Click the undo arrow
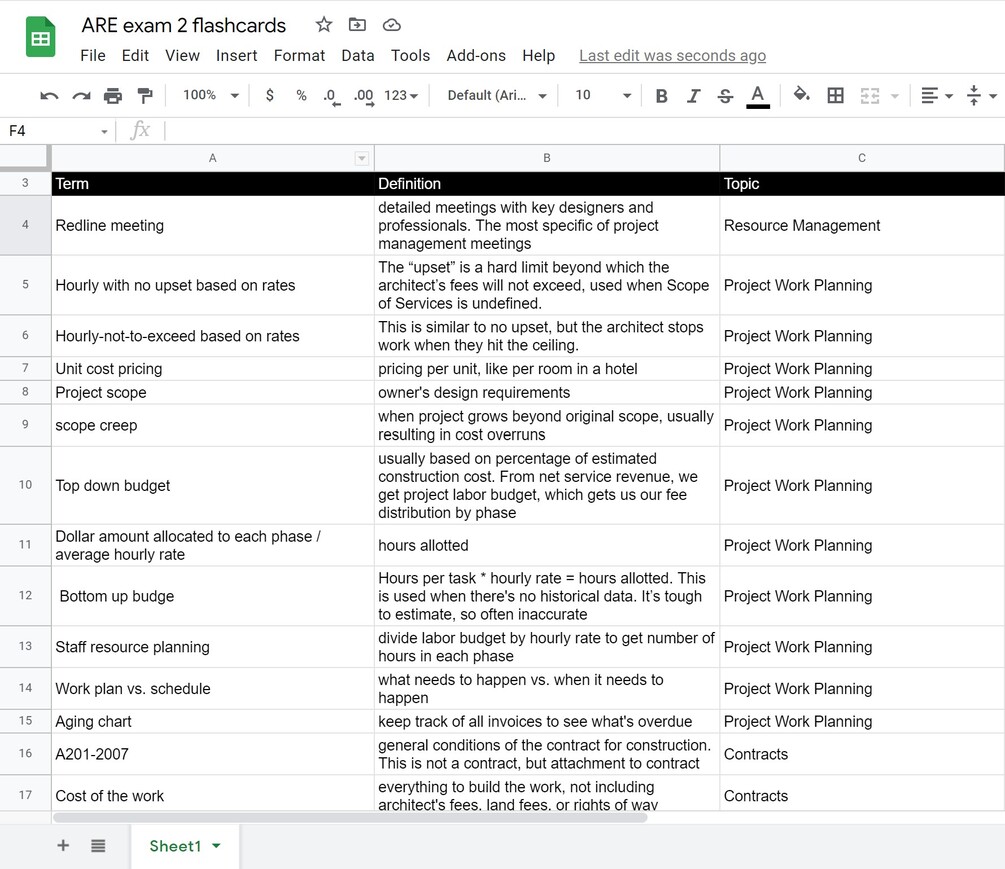 point(49,95)
